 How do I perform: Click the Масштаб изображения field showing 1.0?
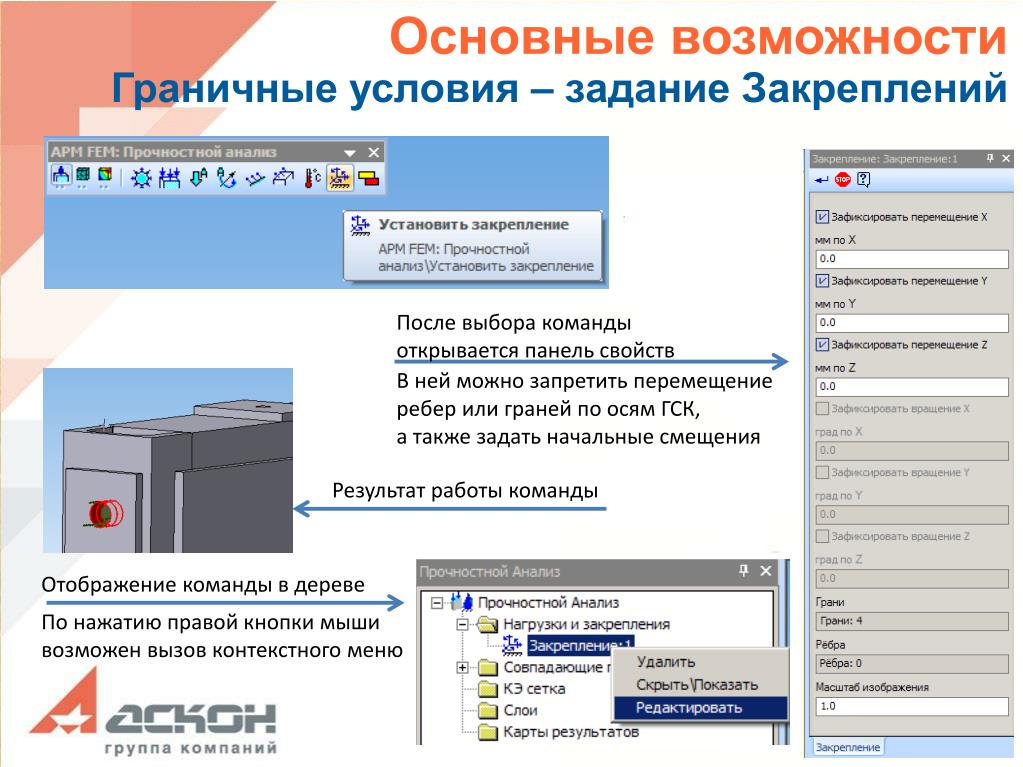(911, 706)
